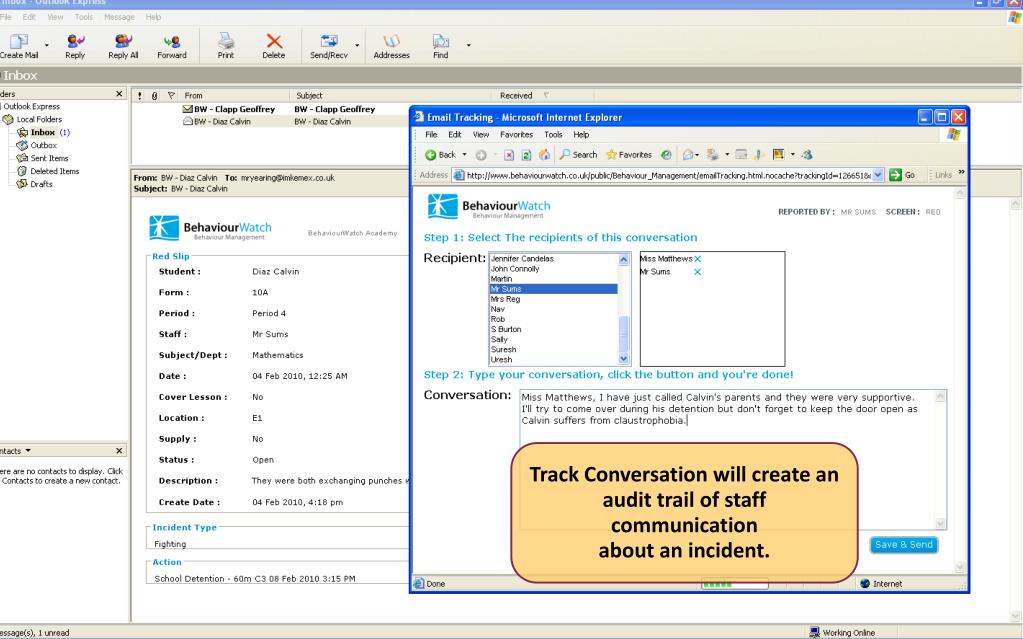Select Mr Sums in the recipient list
Viewport: 1023px width, 639px height.
pyautogui.click(x=553, y=289)
